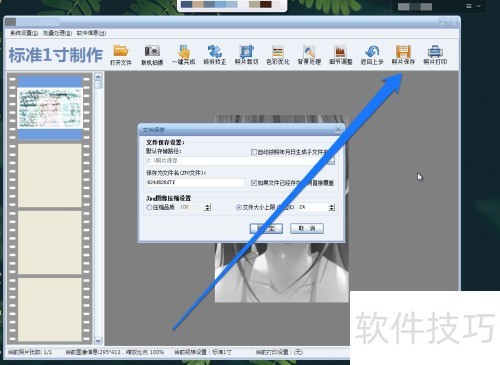Select the 照片裁切 crop tool
The height and width of the screenshot is (365, 500).
[246, 55]
